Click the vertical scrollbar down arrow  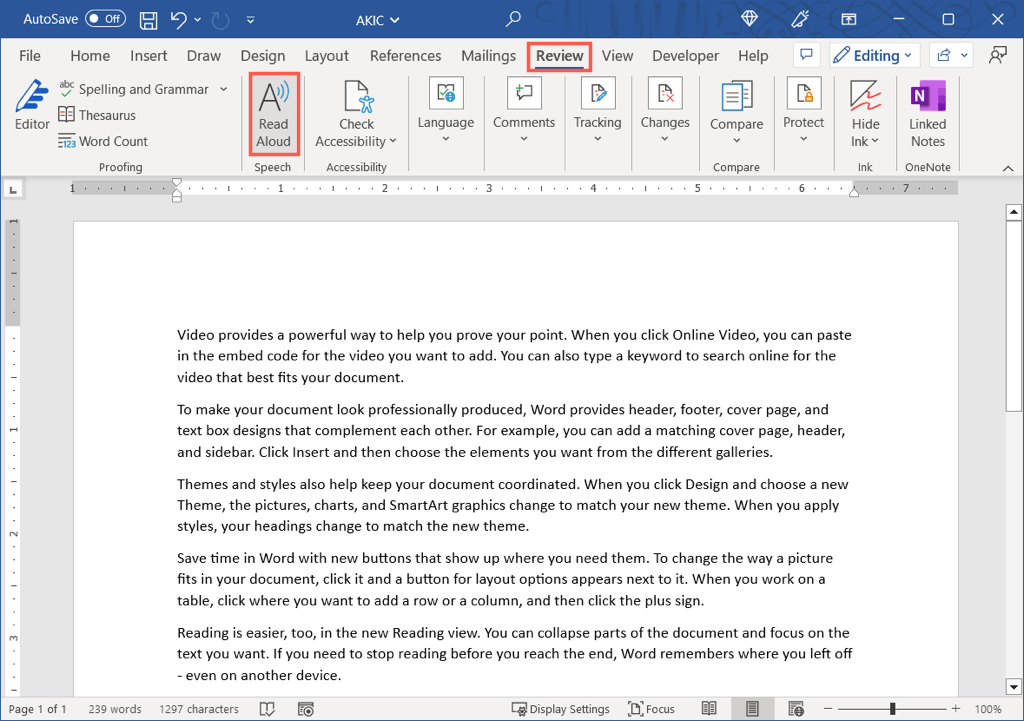click(x=1013, y=686)
